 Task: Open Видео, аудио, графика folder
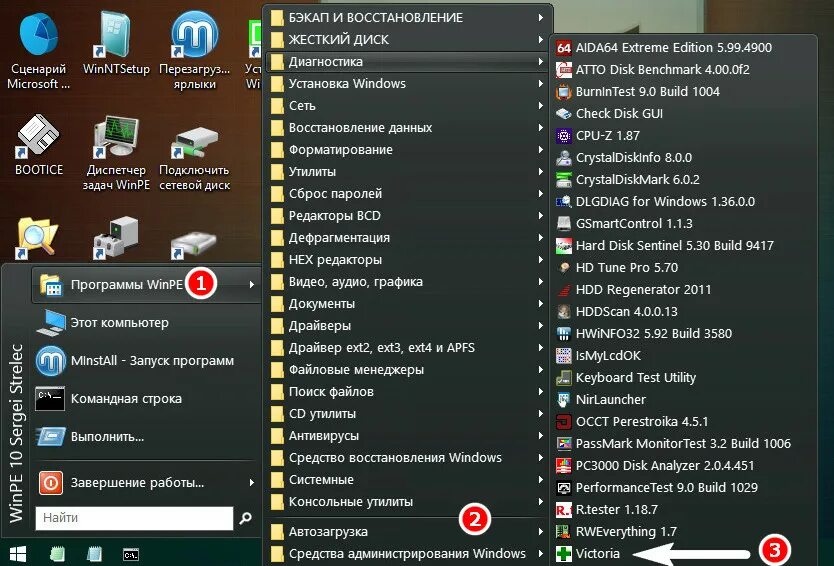[x=408, y=282]
